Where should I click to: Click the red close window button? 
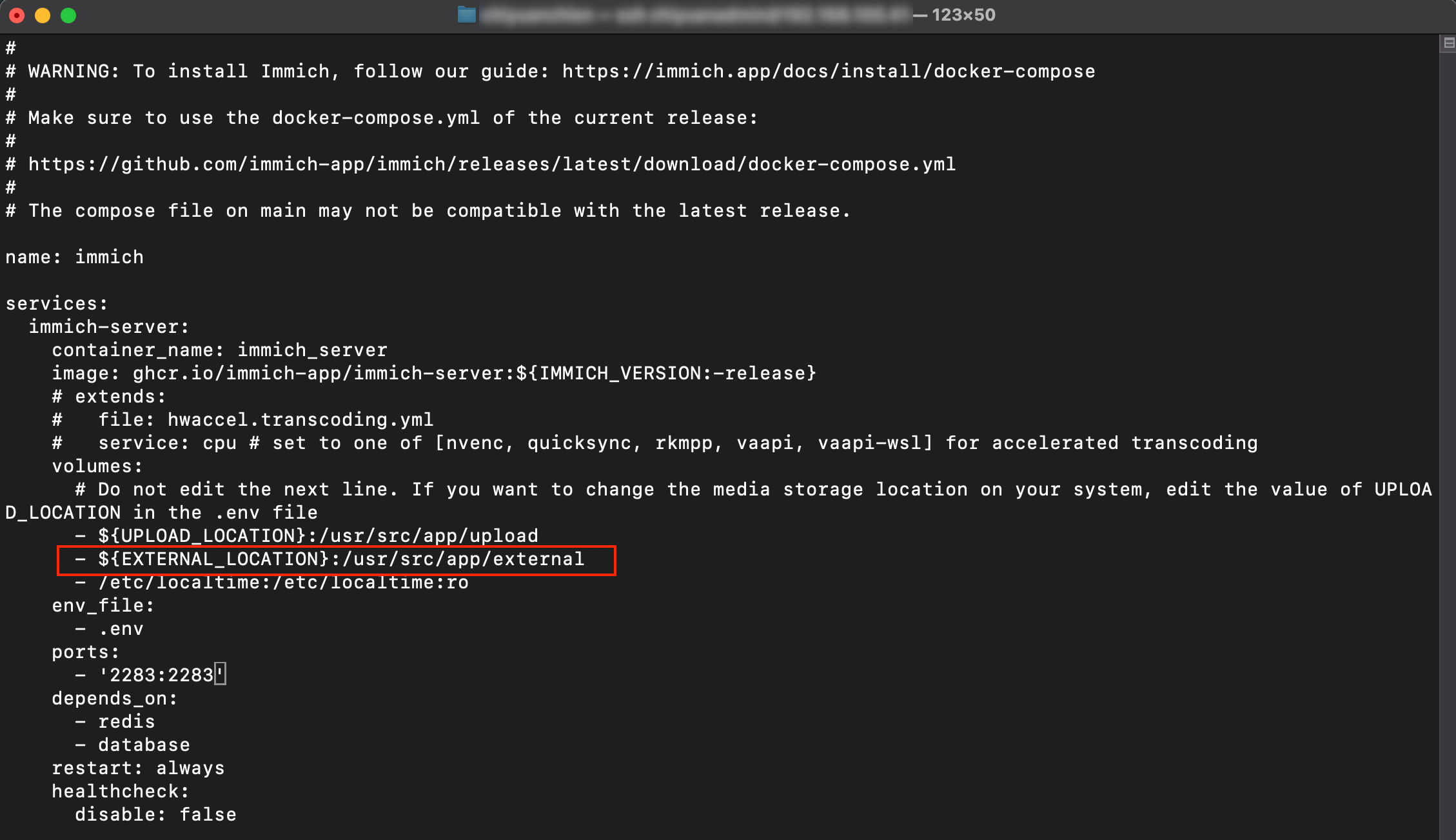tap(17, 15)
